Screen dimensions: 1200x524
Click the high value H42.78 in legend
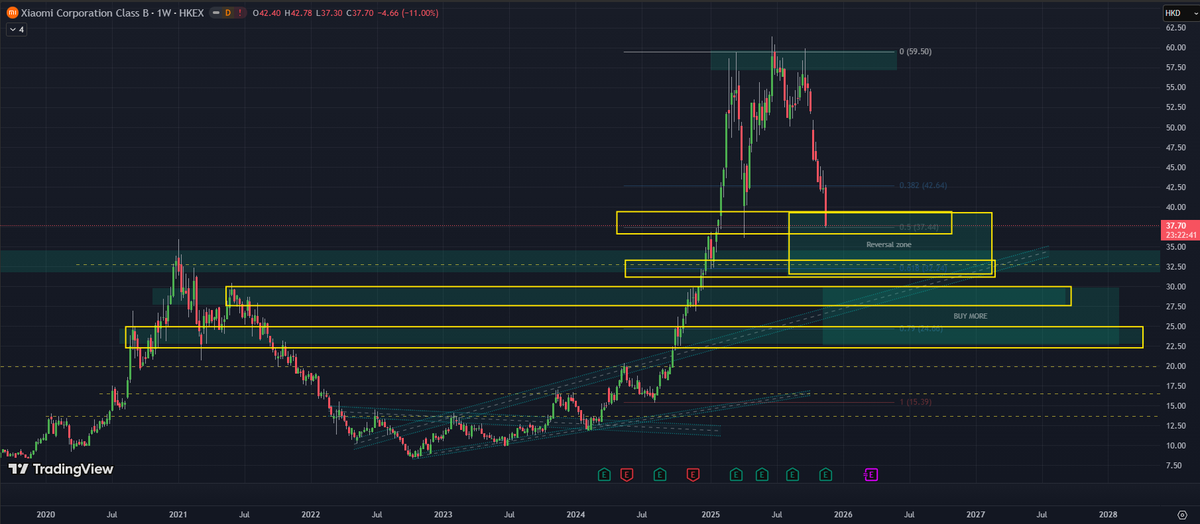[x=298, y=13]
